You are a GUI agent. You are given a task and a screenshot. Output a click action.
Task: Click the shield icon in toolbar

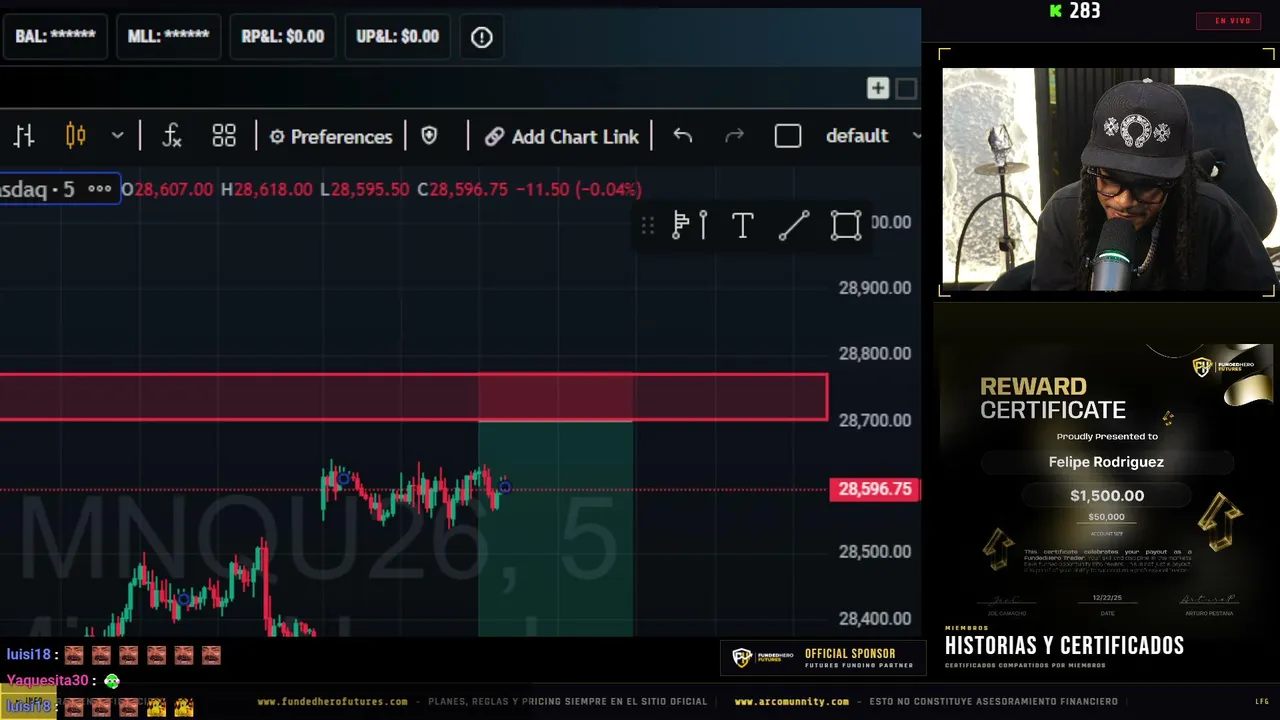[429, 136]
